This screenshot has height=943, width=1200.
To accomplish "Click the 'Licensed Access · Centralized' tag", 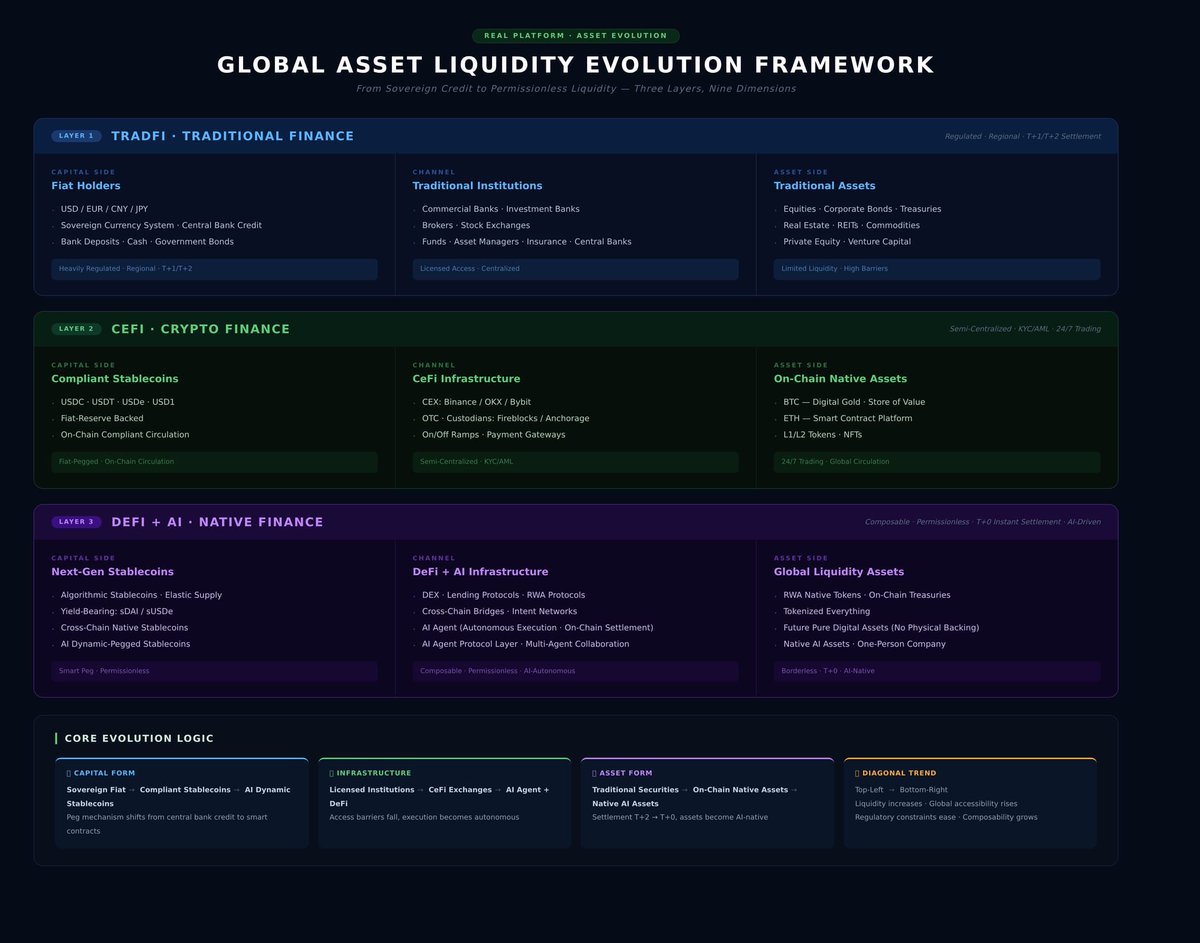I will coord(575,269).
